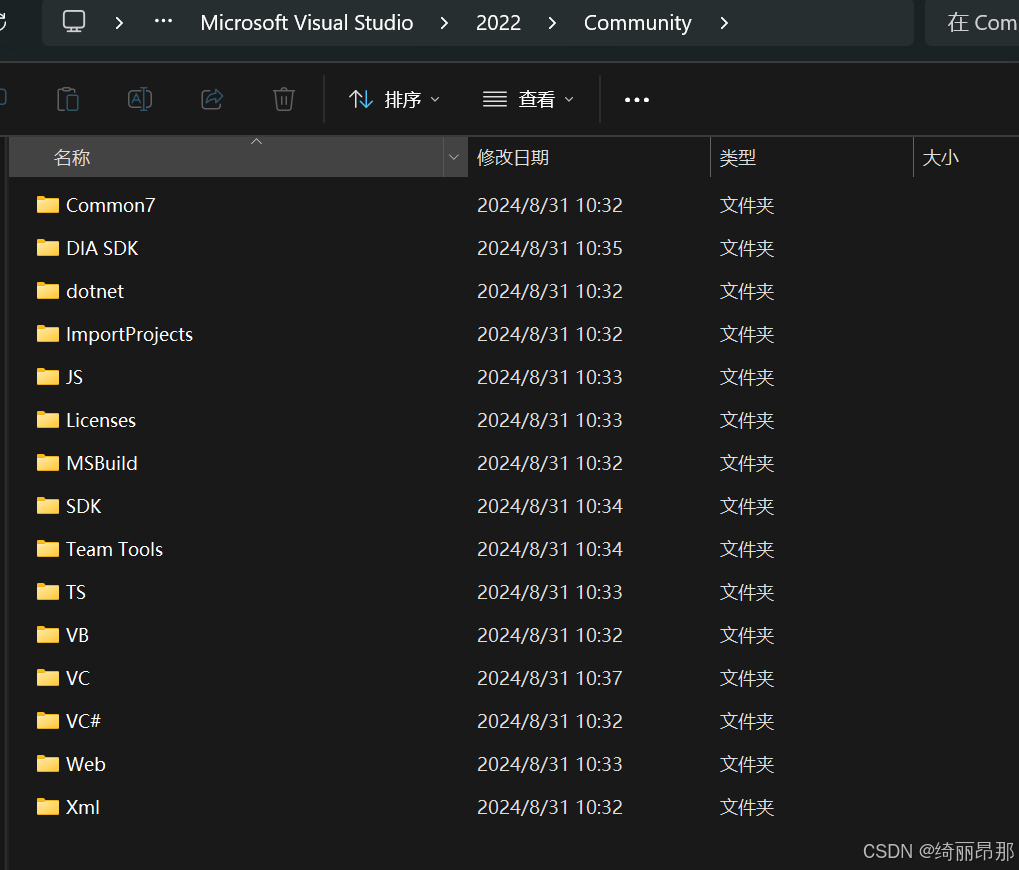The image size is (1019, 870).
Task: Click date 2024/8/31 10:37 of VC row
Action: (x=550, y=678)
